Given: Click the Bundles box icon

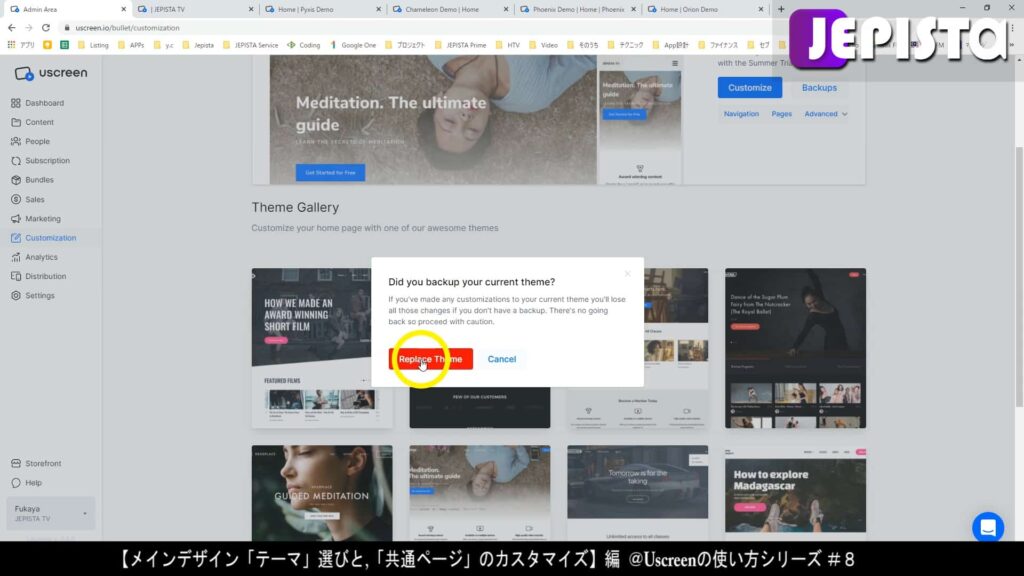Looking at the screenshot, I should 16,180.
